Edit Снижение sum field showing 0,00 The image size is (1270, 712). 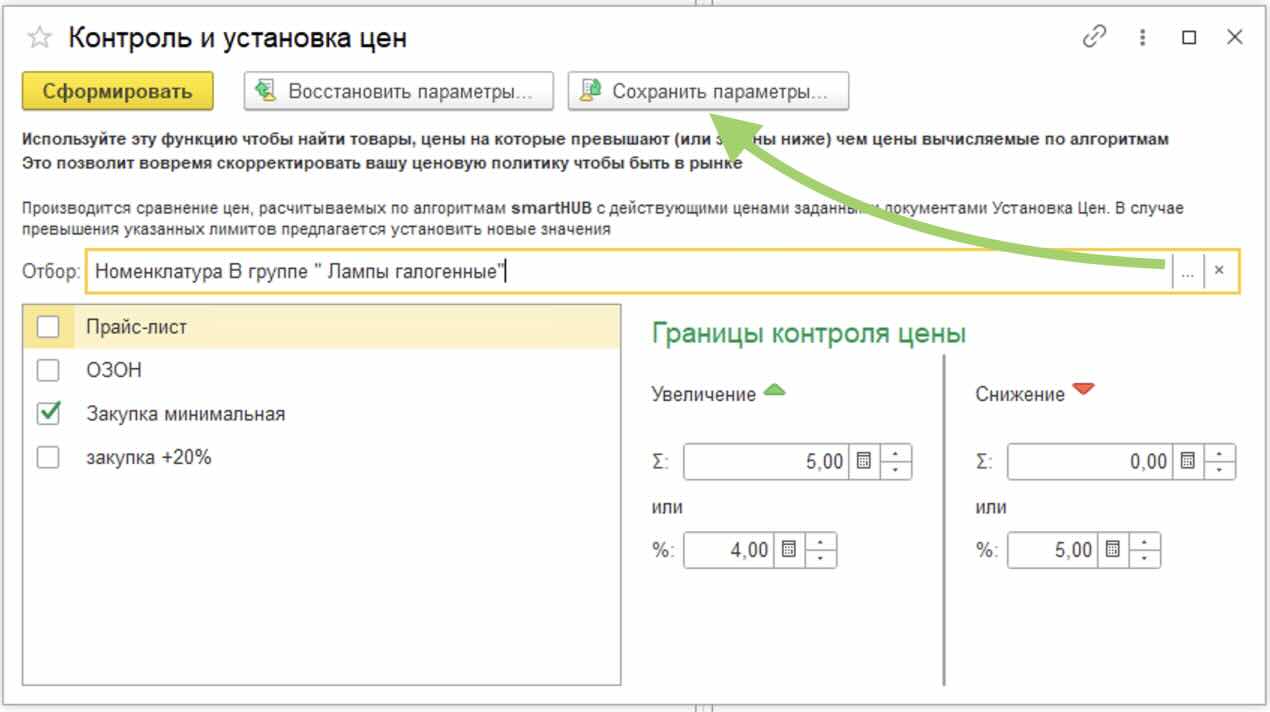tap(1091, 462)
